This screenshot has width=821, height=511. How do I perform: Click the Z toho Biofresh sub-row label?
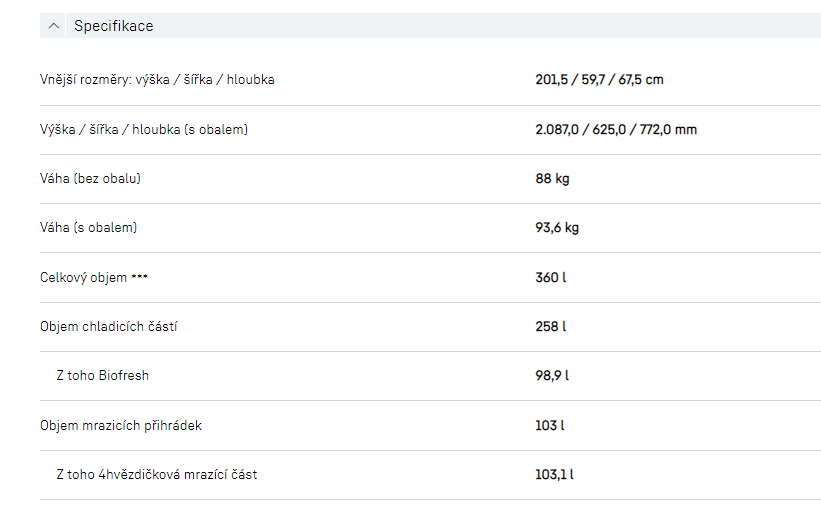103,376
